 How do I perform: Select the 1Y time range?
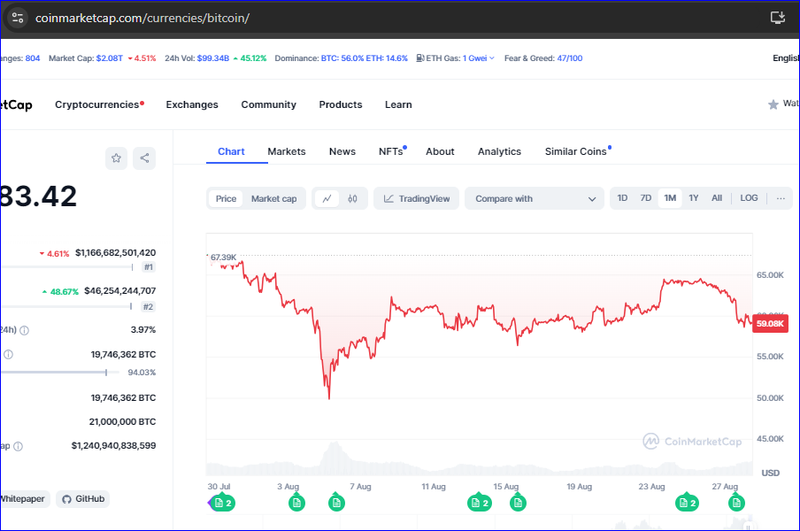(x=693, y=198)
